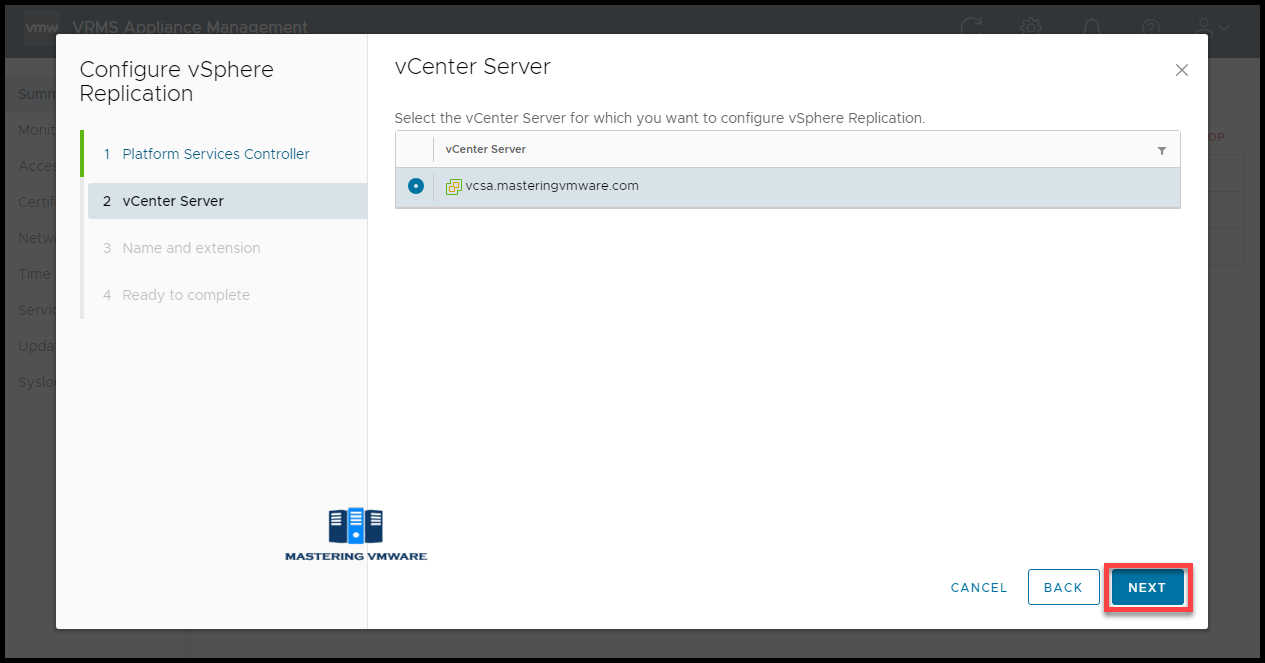Image resolution: width=1265 pixels, height=663 pixels.
Task: Close the Configure vSphere Replication dialog
Action: (1182, 70)
